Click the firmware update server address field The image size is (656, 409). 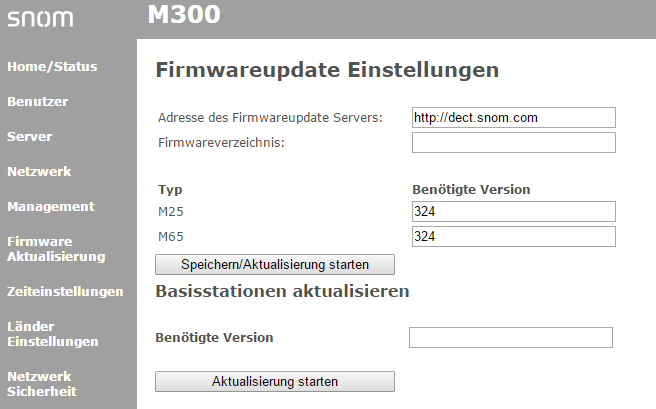tap(514, 118)
